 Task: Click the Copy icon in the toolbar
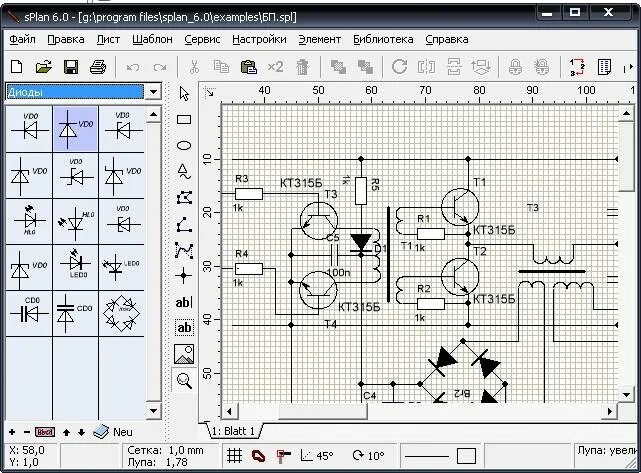pyautogui.click(x=222, y=67)
